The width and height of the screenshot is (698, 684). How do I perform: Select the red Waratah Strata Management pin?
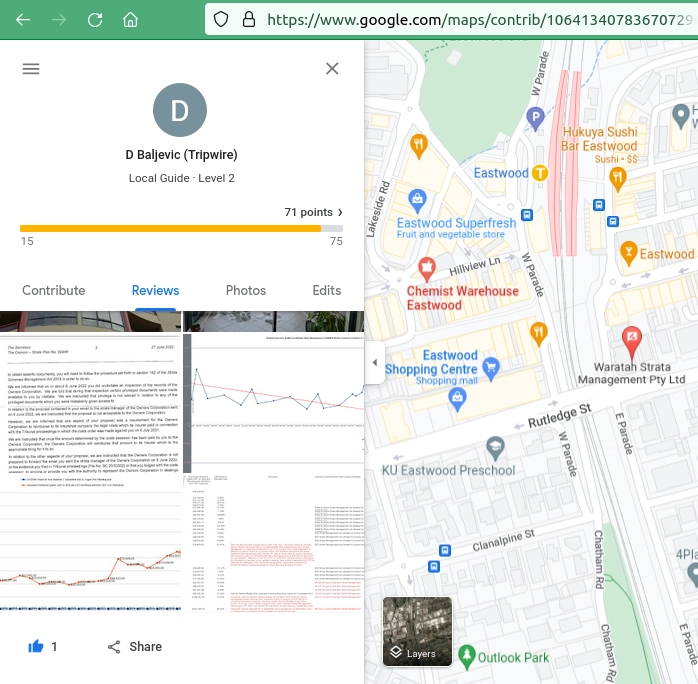tap(632, 341)
